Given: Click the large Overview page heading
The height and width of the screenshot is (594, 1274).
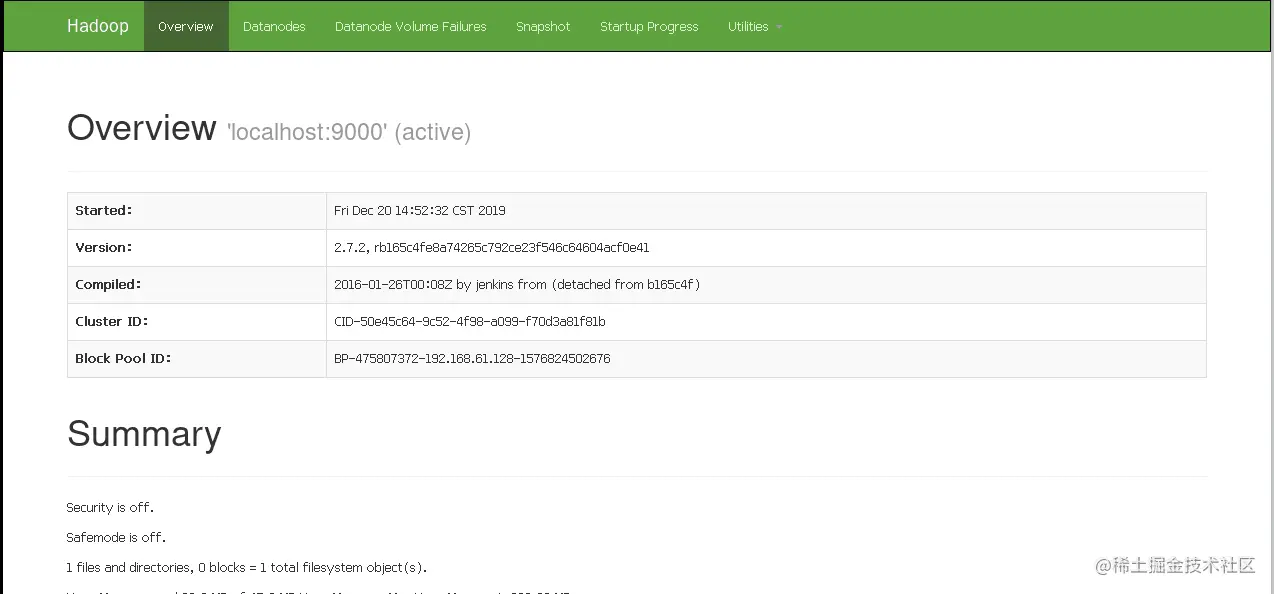Looking at the screenshot, I should pos(141,128).
